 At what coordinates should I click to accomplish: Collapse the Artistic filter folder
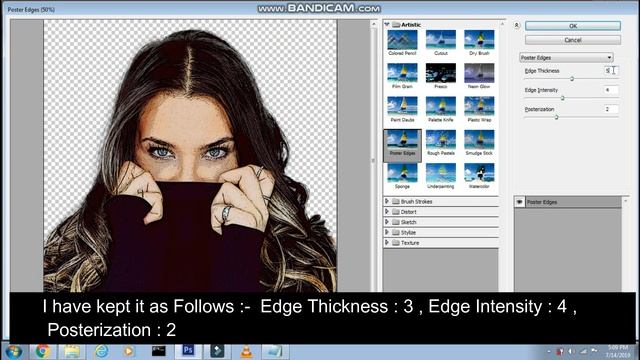387,24
